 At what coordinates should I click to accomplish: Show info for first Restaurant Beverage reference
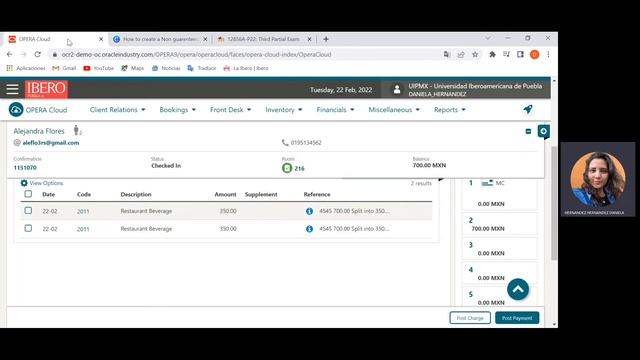point(309,211)
